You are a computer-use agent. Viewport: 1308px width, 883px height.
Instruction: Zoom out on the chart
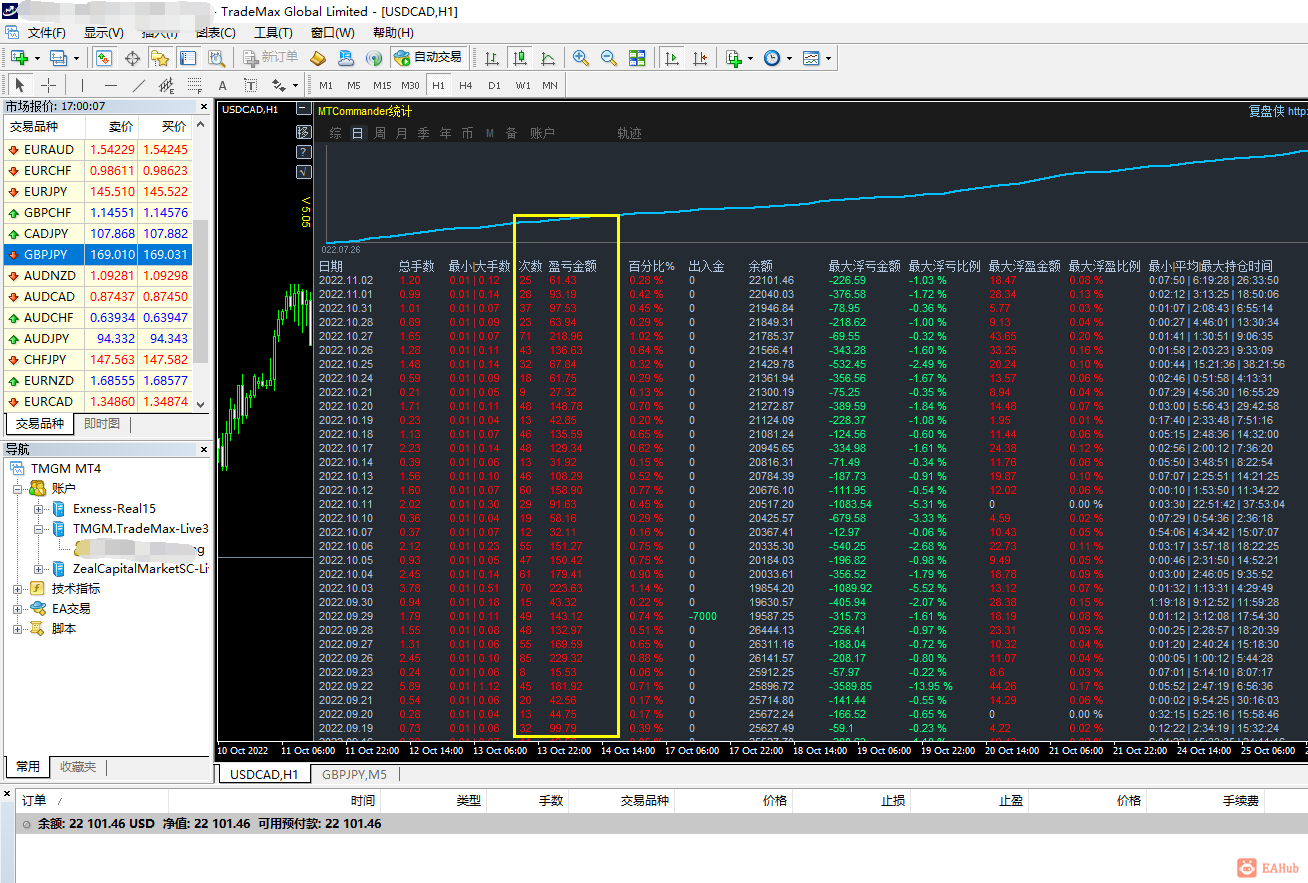pyautogui.click(x=609, y=58)
